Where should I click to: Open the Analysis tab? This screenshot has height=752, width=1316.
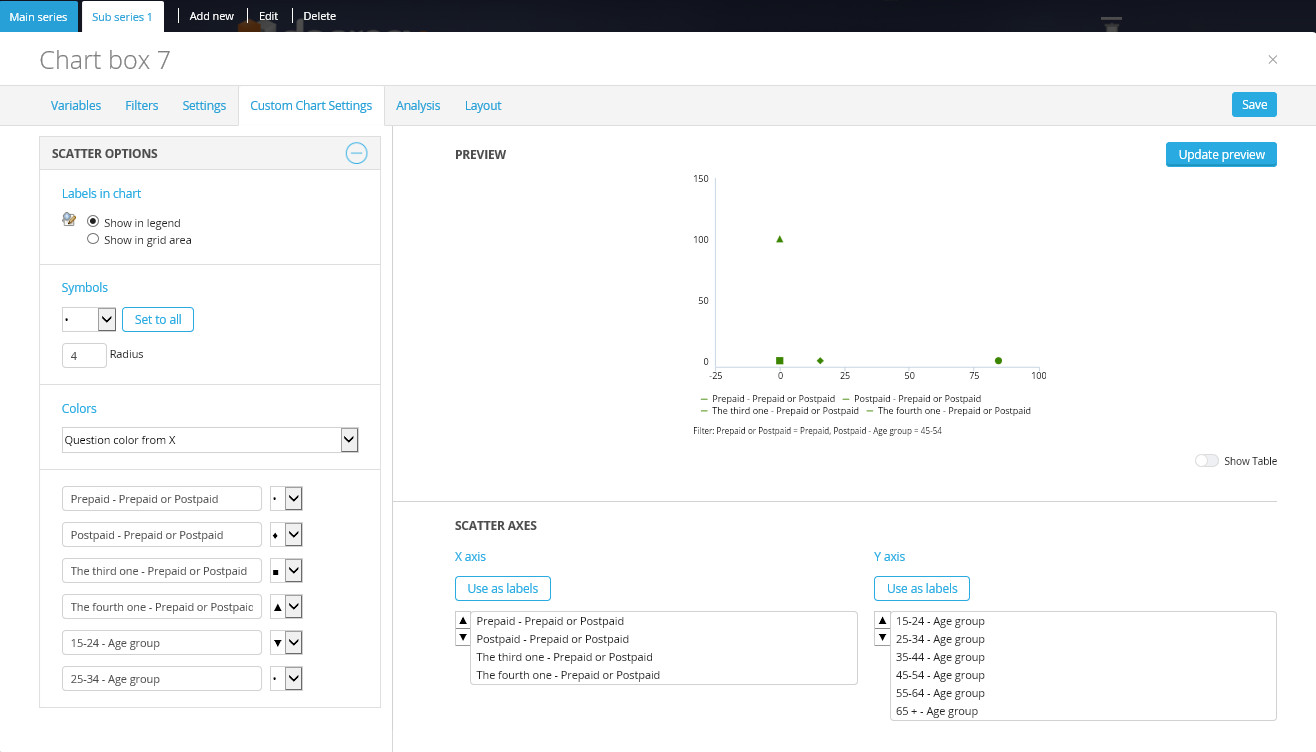418,106
